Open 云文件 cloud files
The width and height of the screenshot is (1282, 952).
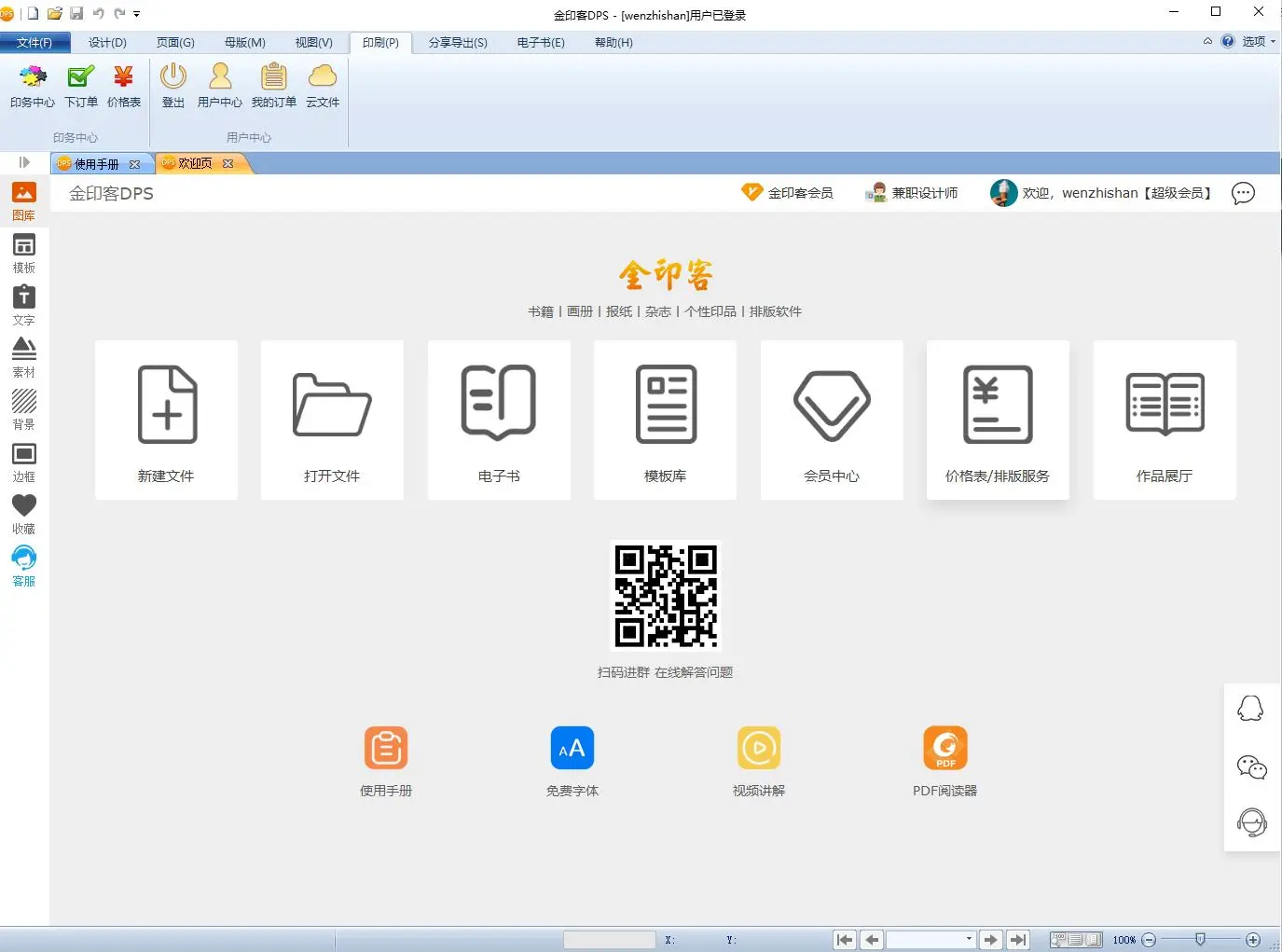pyautogui.click(x=323, y=86)
